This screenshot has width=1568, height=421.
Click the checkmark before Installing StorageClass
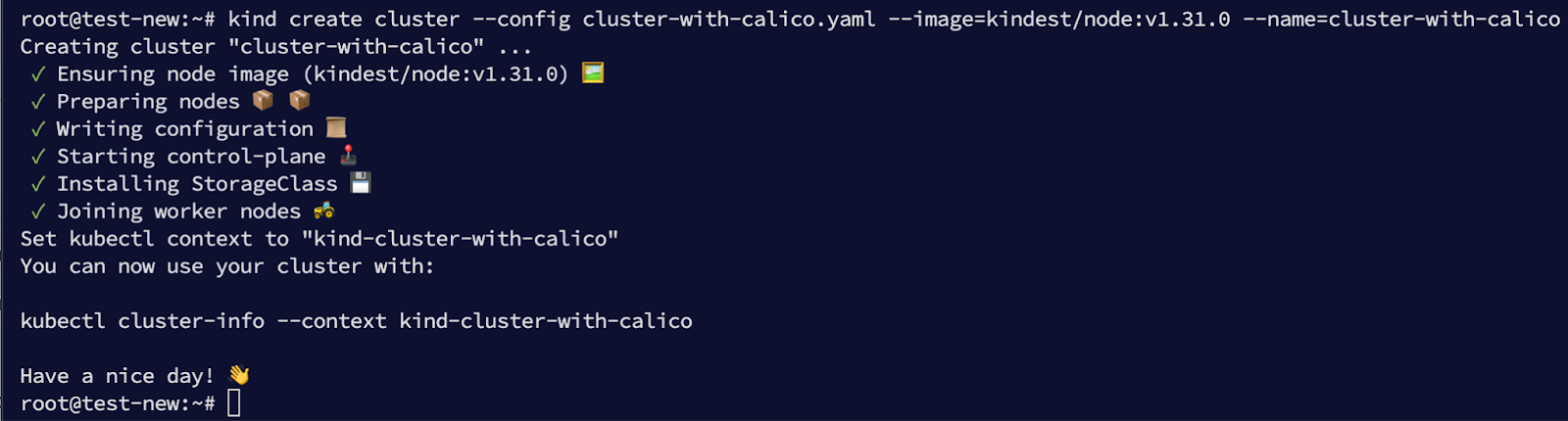(38, 184)
